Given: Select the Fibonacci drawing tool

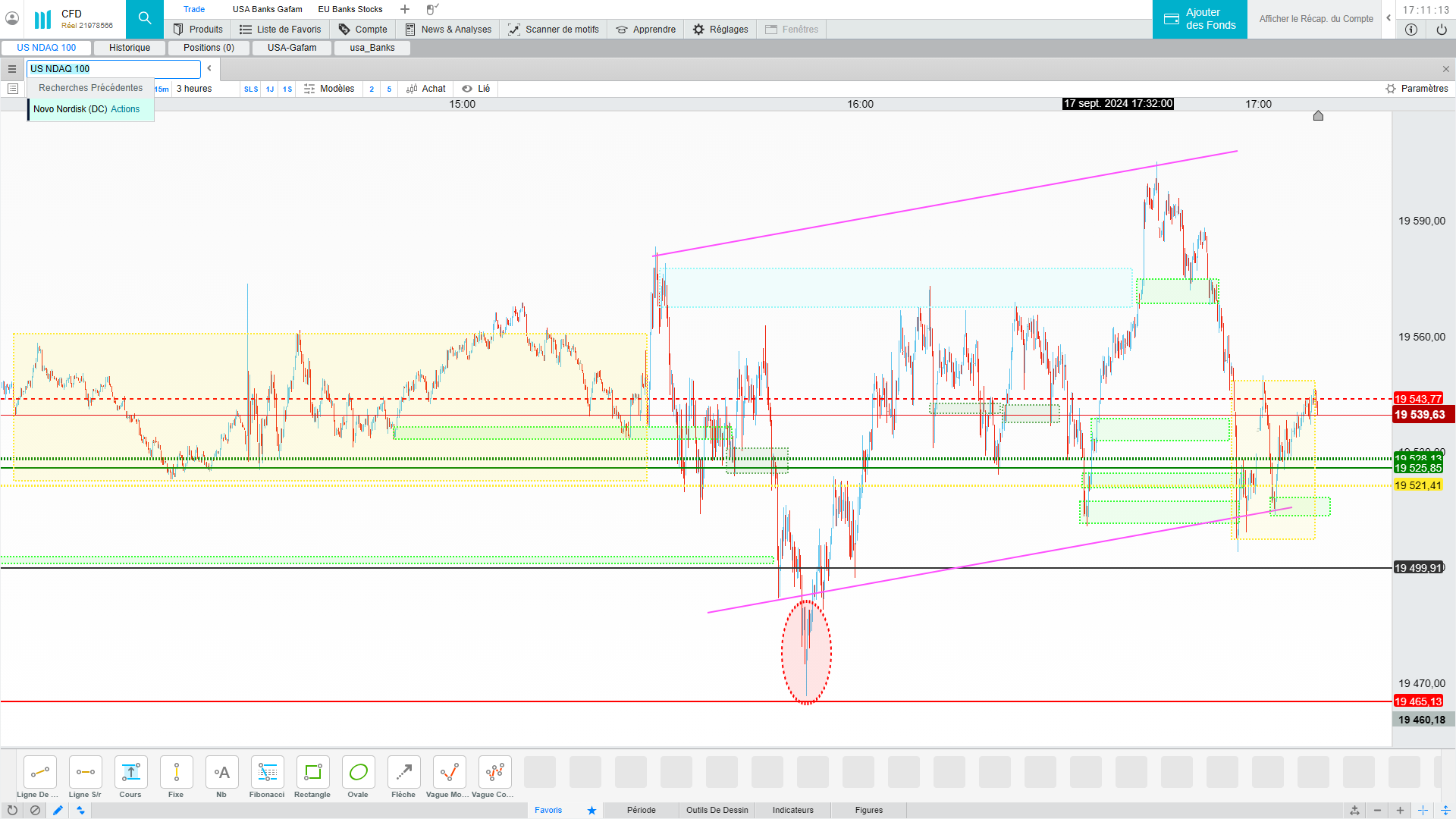Looking at the screenshot, I should pyautogui.click(x=267, y=773).
